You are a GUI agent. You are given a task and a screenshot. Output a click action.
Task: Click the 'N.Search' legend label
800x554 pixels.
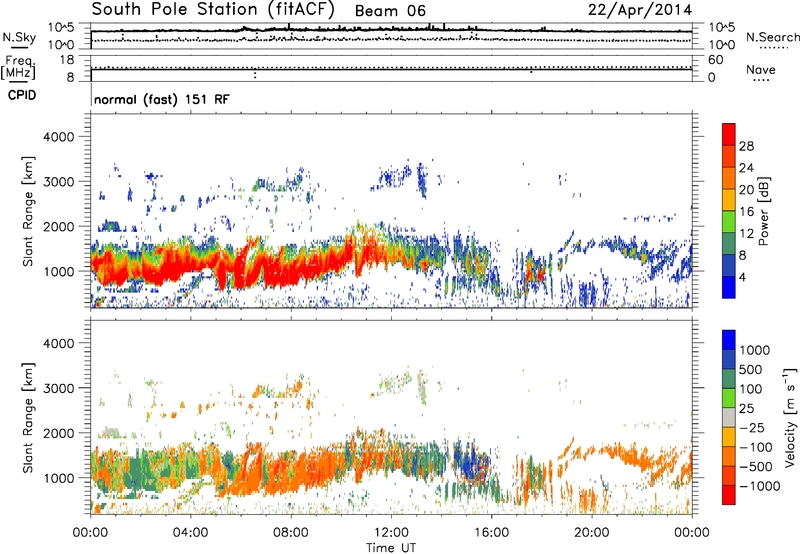772,37
